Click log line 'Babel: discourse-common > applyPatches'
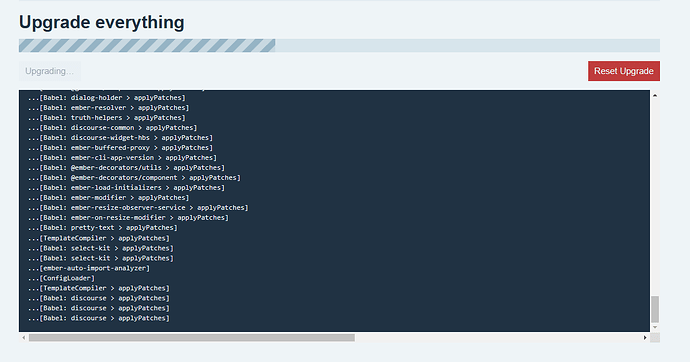The height and width of the screenshot is (362, 690). click(x=112, y=128)
